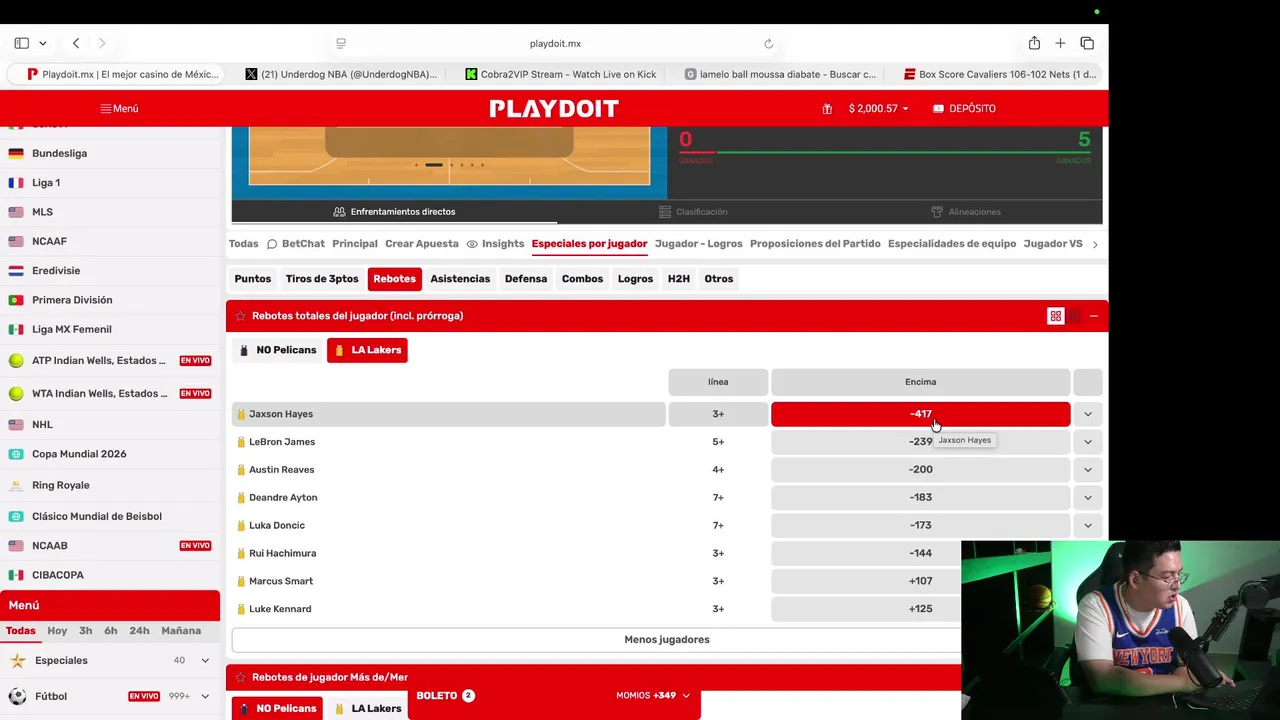Open the hamburger Menú button
The width and height of the screenshot is (1280, 720).
[x=119, y=108]
